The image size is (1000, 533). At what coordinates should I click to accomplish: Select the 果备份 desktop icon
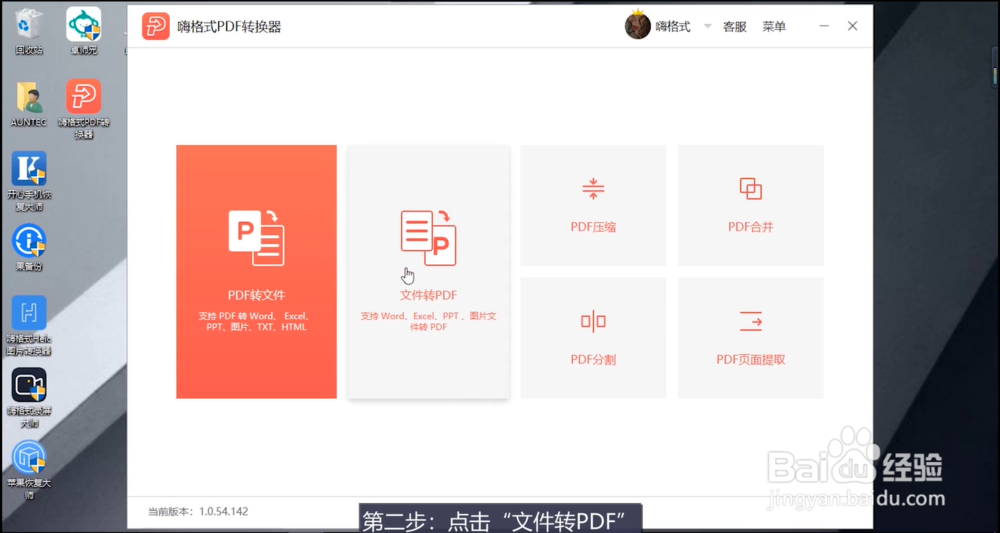(x=29, y=247)
